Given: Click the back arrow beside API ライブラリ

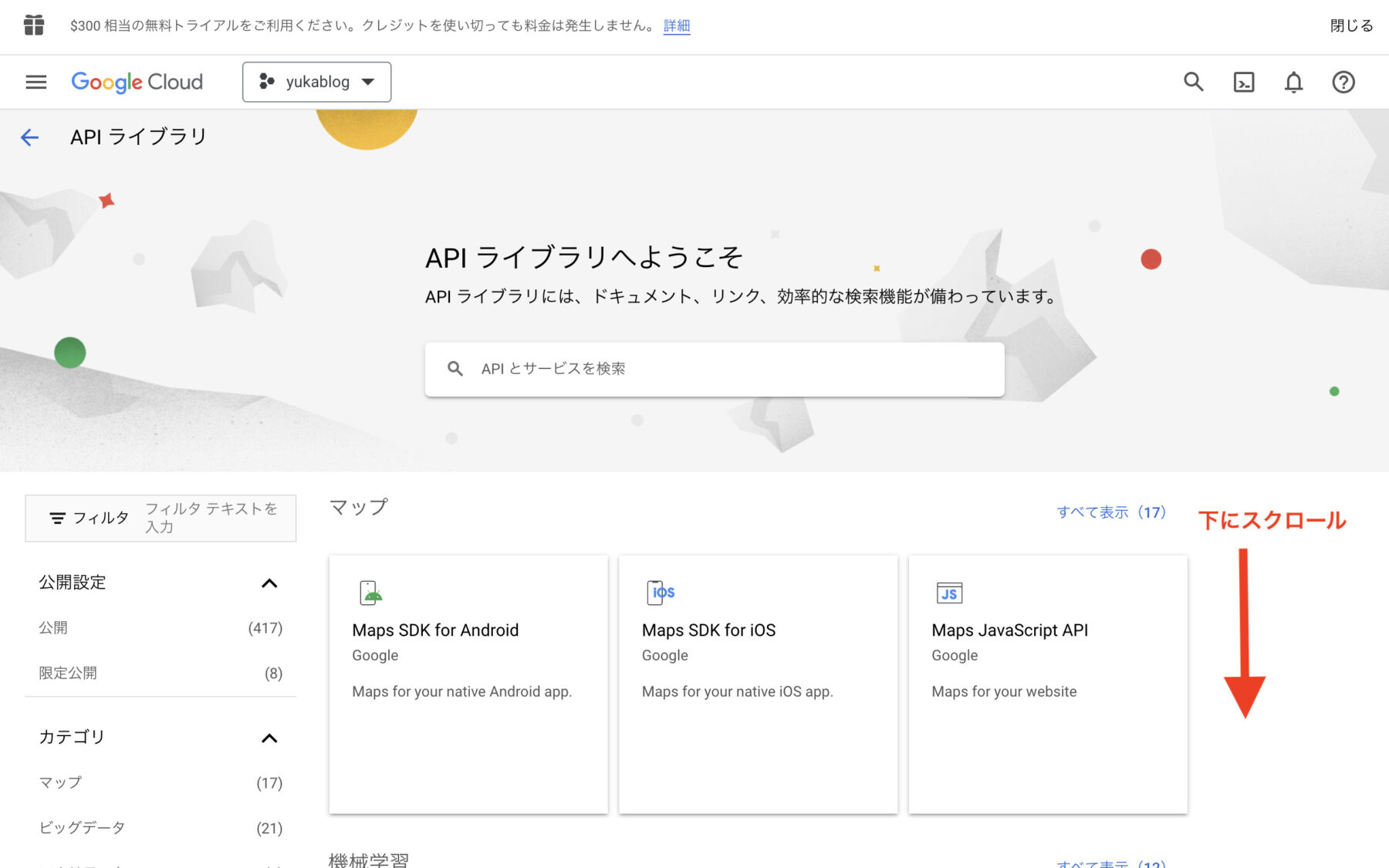Looking at the screenshot, I should coord(30,137).
